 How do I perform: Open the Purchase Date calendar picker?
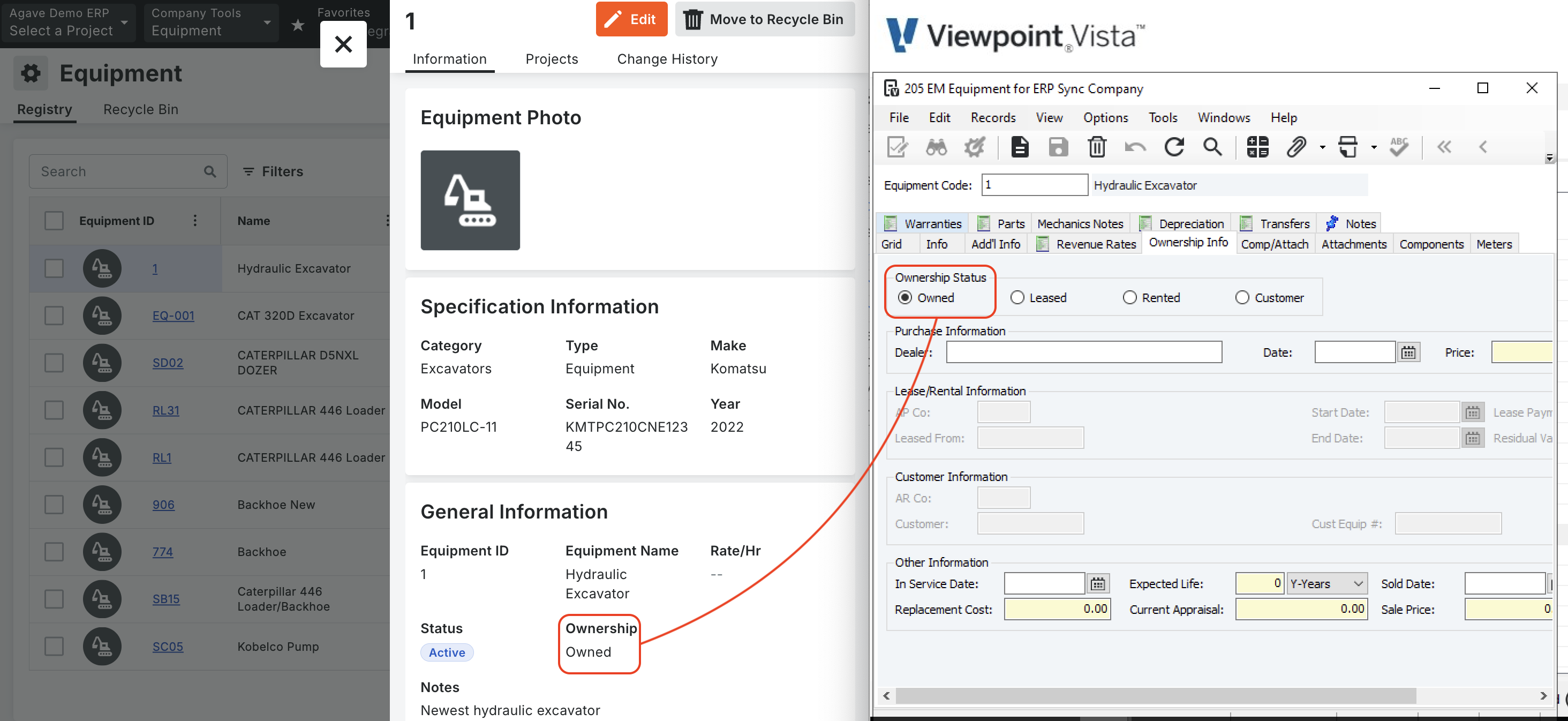point(1408,352)
